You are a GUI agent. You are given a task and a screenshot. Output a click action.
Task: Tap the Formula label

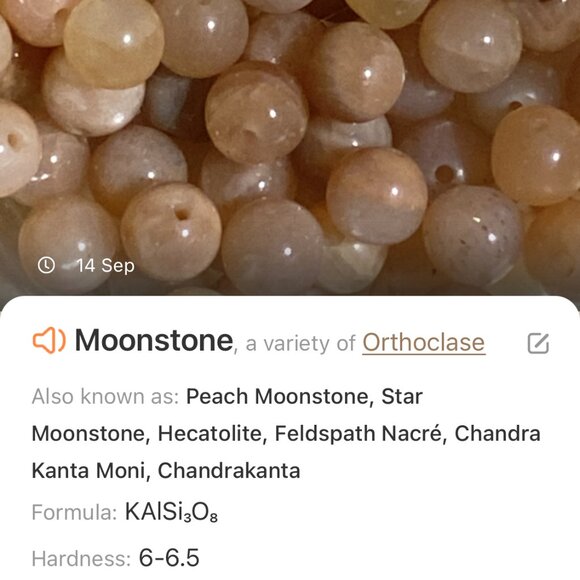pos(74,513)
